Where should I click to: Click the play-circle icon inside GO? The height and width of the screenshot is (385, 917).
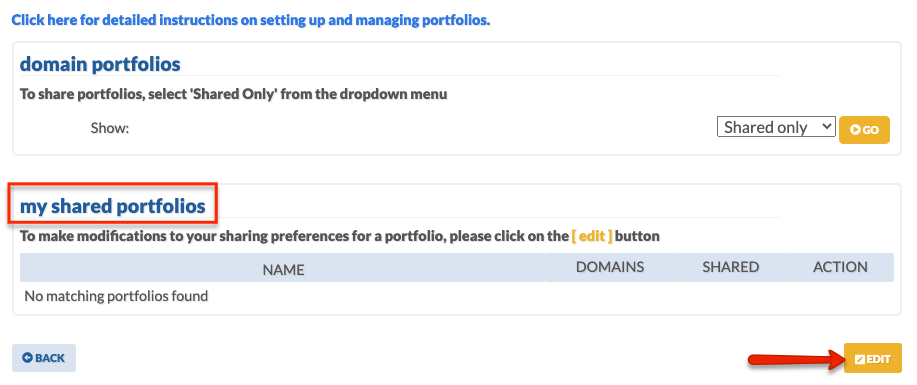coord(856,130)
